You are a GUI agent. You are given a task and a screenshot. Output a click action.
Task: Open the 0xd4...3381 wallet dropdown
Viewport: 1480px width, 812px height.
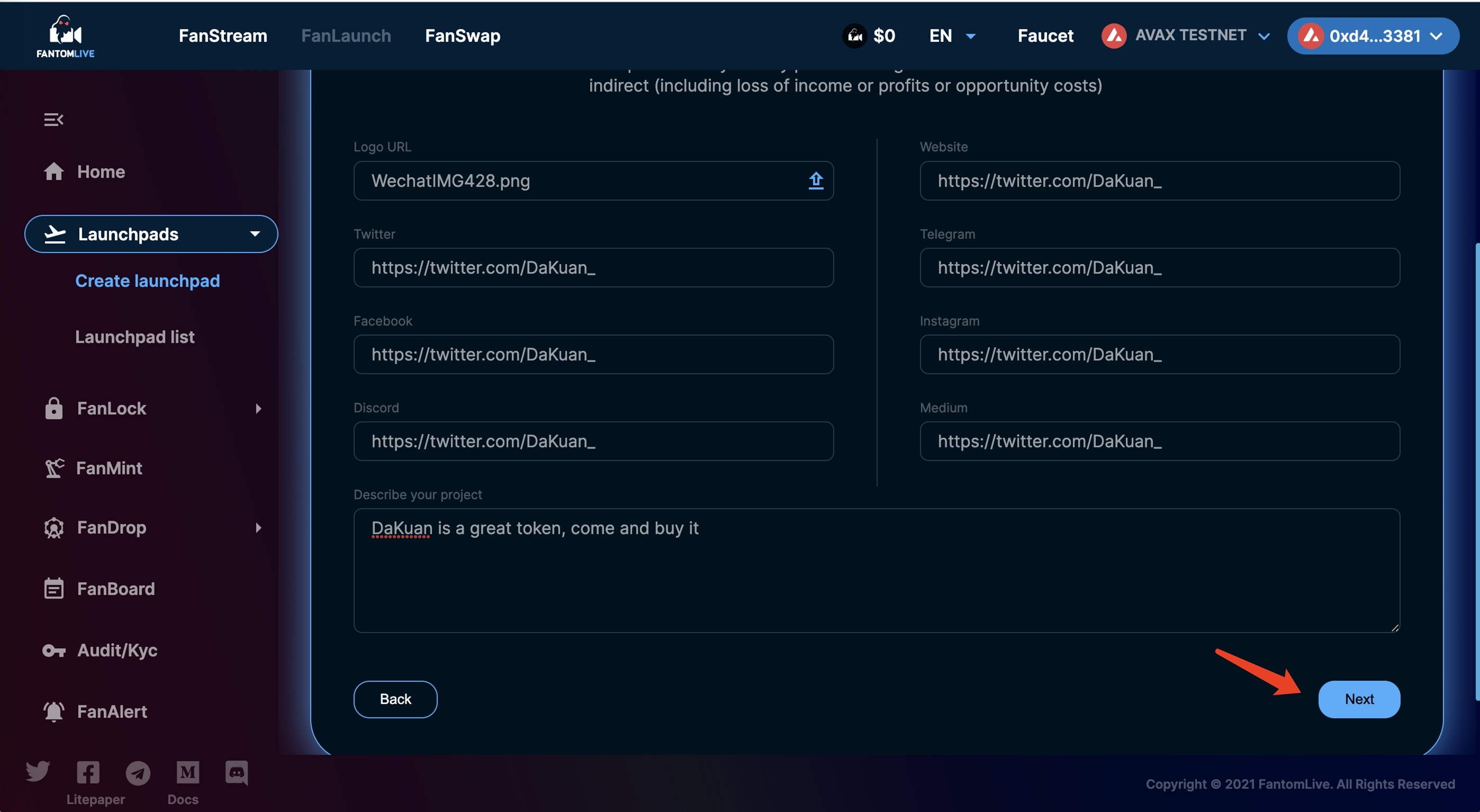point(1373,36)
